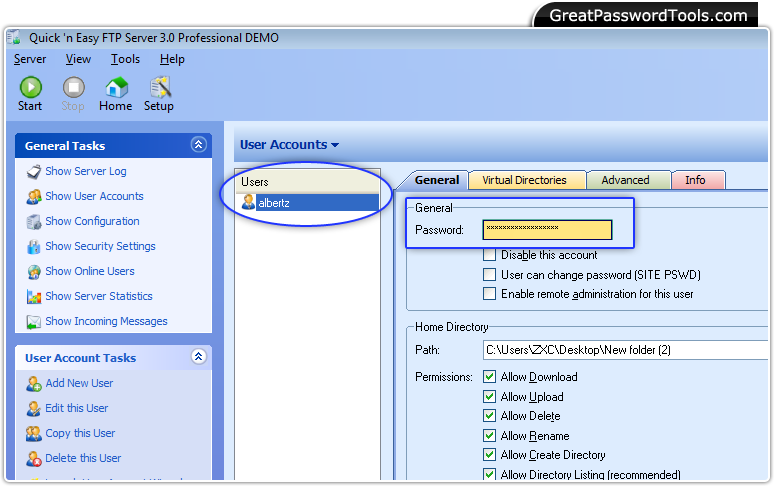
Task: Click the Users column header
Action: [x=308, y=182]
